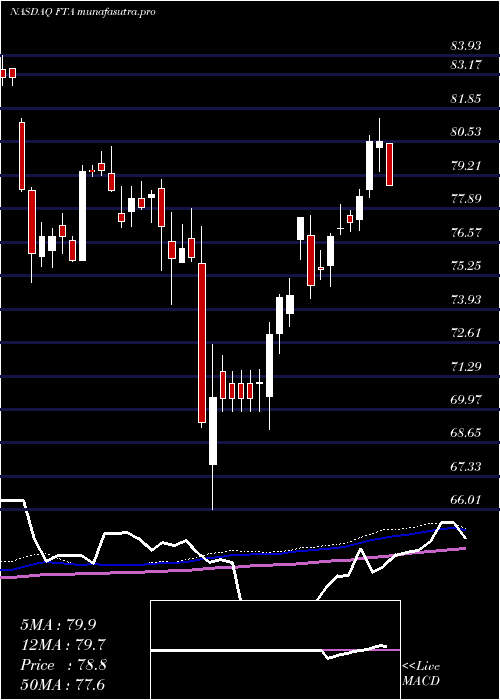Click the last red candlestick at far right

(389, 164)
